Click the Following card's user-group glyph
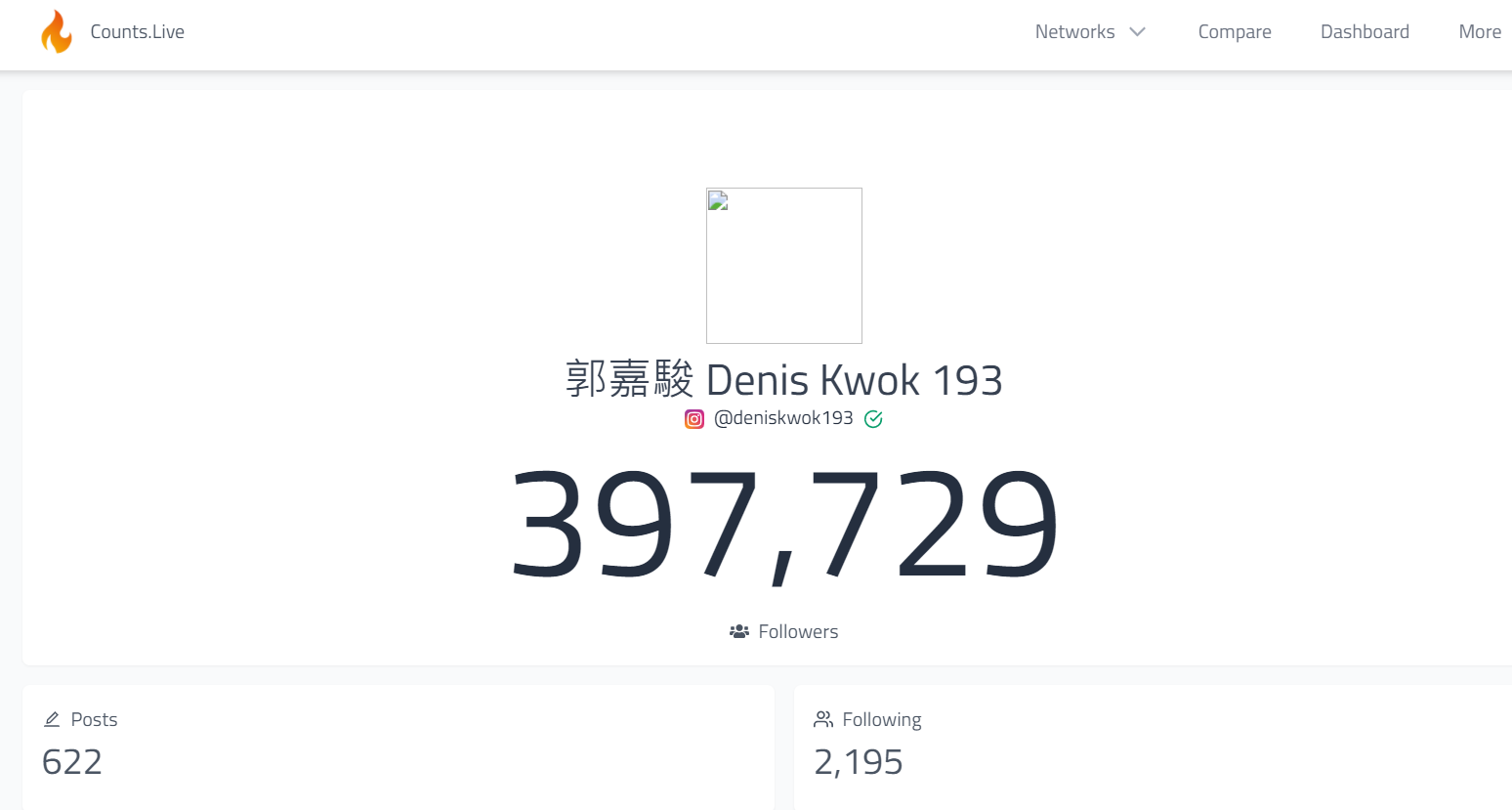 point(823,718)
